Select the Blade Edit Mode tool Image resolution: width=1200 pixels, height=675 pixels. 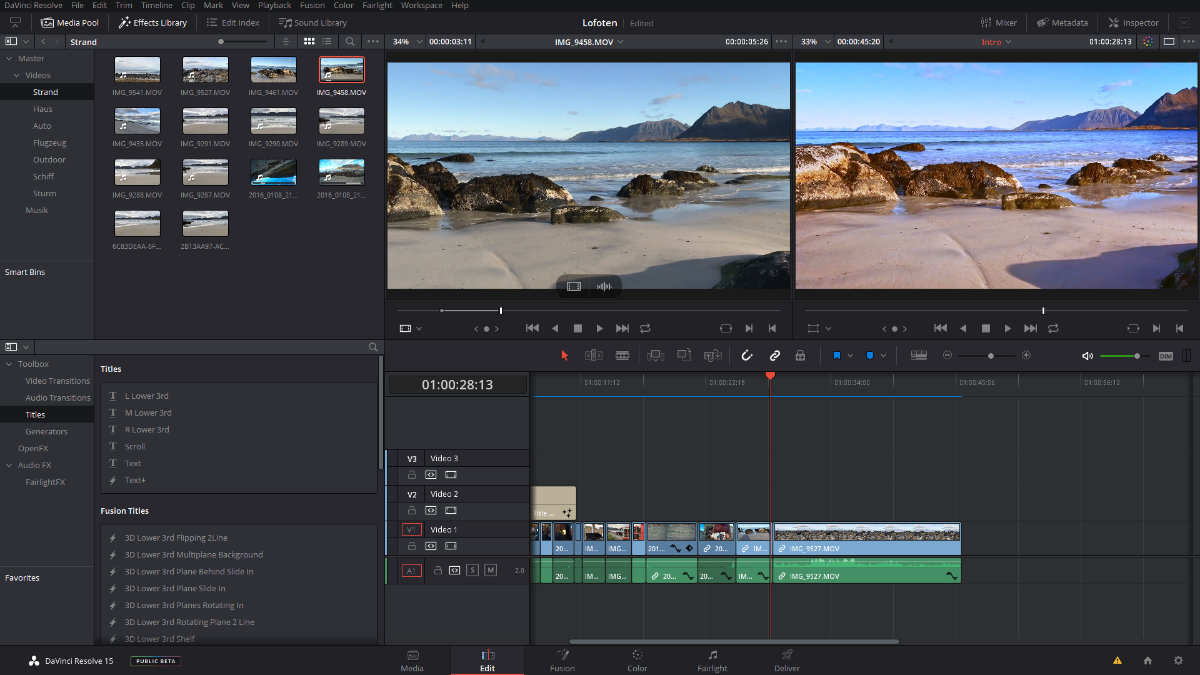tap(624, 355)
